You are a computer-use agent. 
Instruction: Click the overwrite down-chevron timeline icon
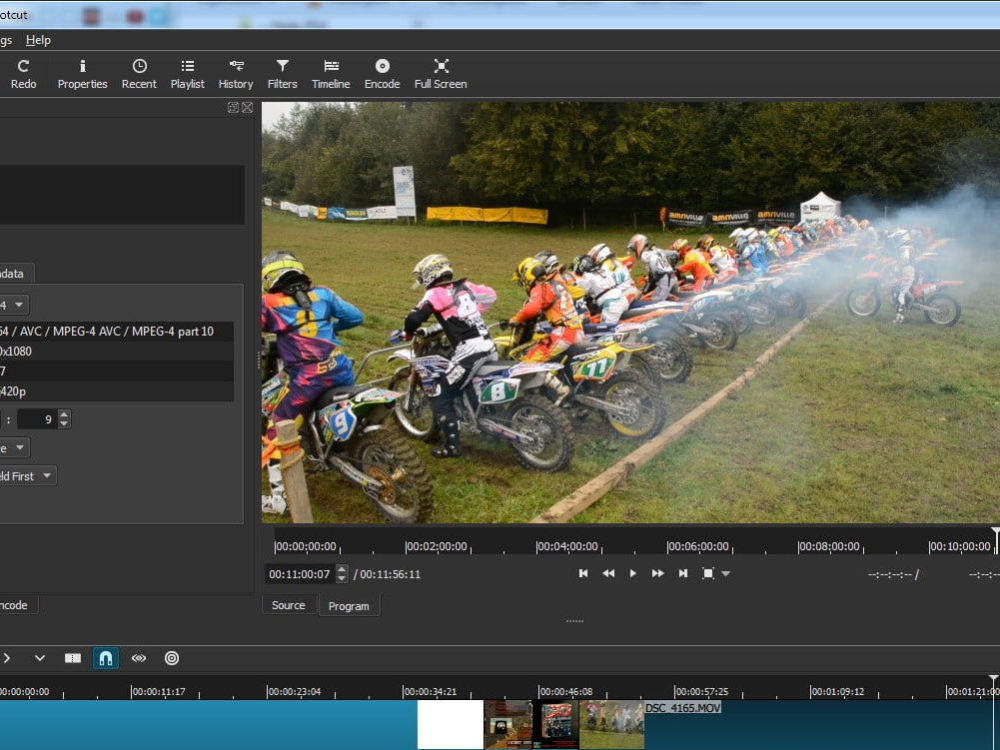(x=40, y=658)
